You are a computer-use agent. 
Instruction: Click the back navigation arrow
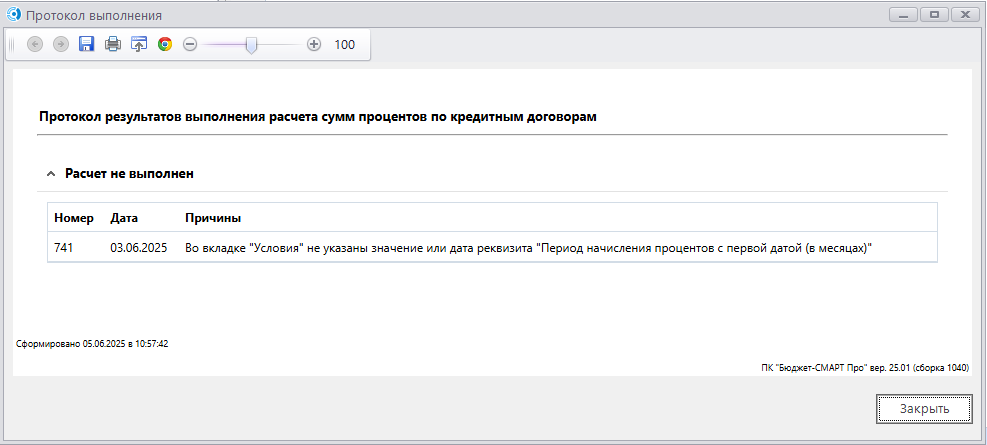tap(35, 44)
